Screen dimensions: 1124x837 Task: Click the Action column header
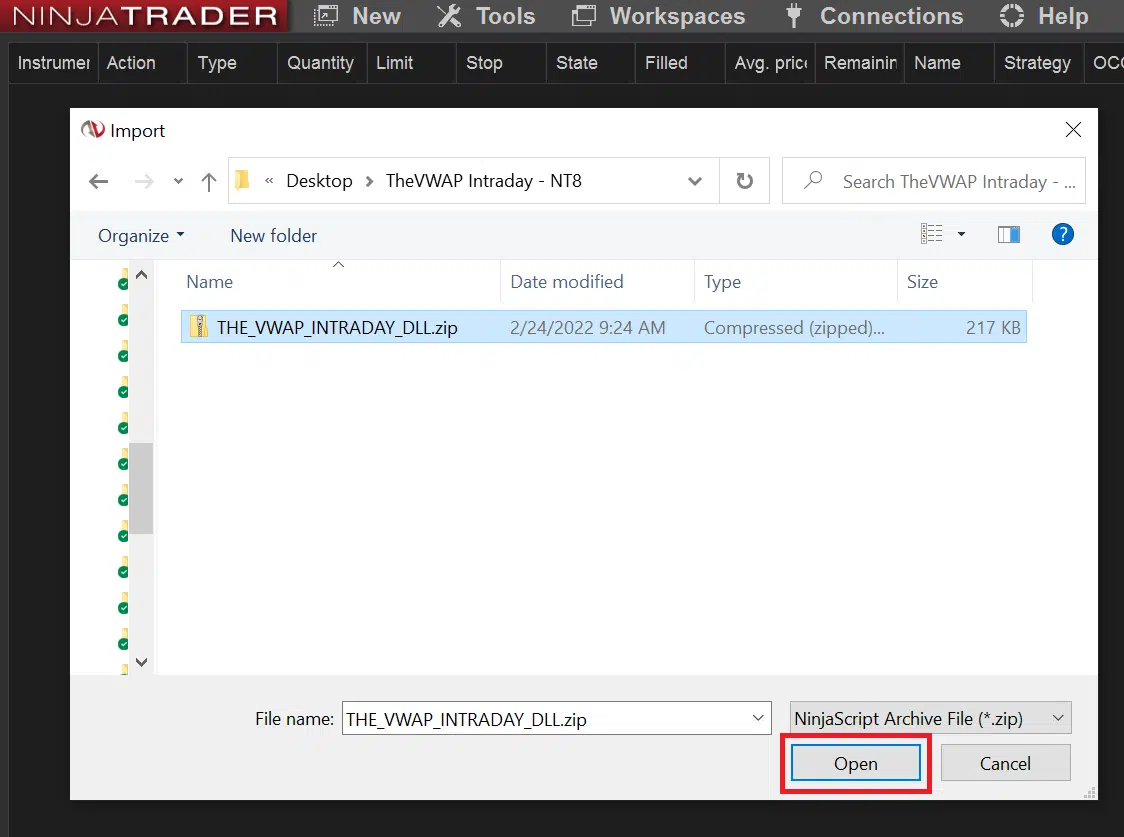point(143,63)
